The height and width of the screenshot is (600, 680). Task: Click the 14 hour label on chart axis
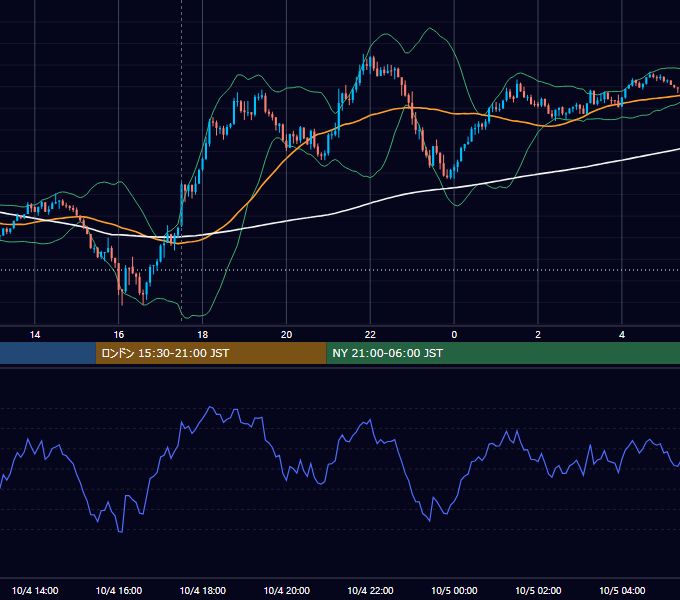click(35, 335)
